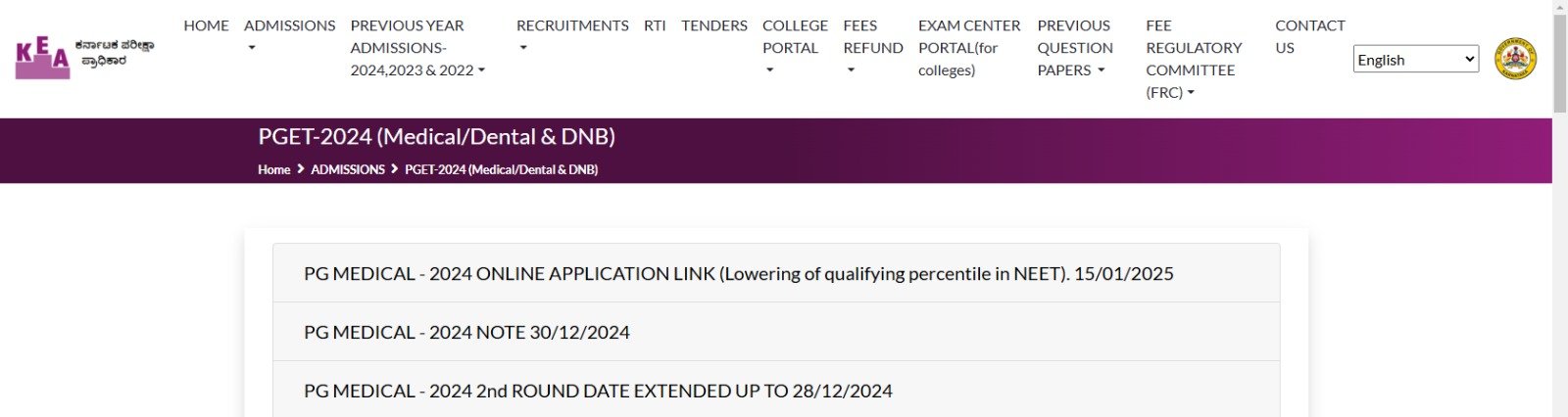Click the KEA logo icon

pos(43,60)
